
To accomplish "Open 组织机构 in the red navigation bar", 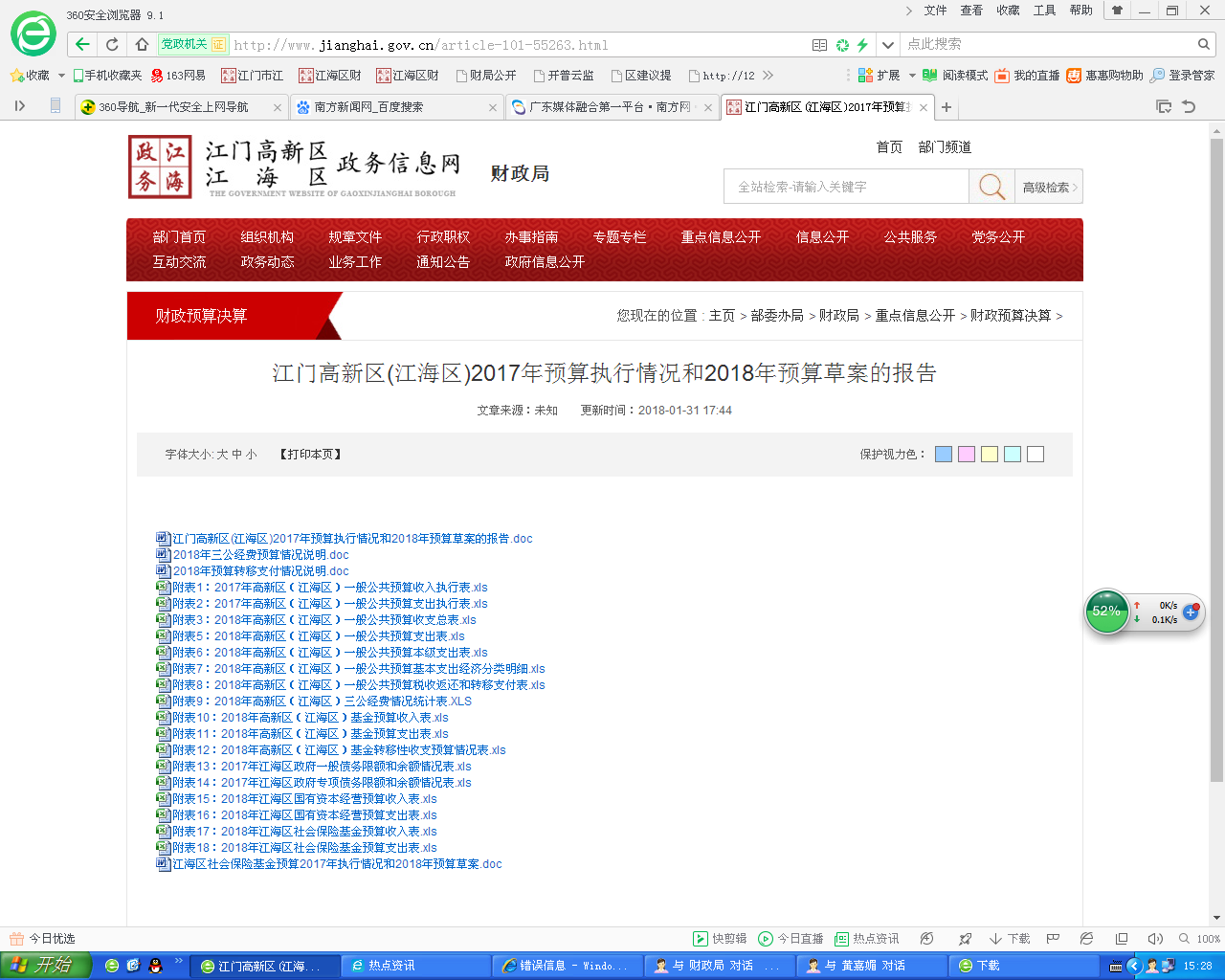I will pos(267,237).
